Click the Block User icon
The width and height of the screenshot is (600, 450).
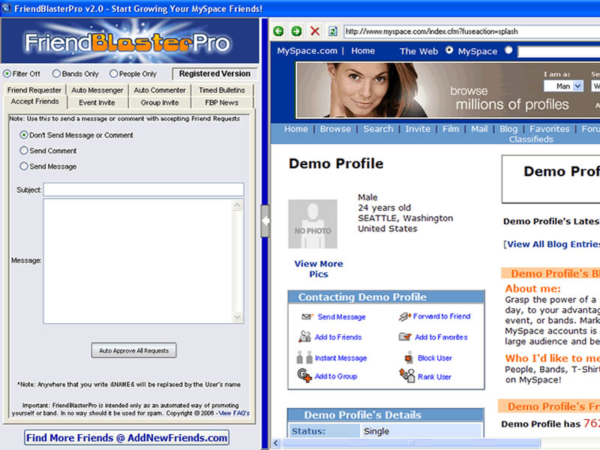pos(409,357)
